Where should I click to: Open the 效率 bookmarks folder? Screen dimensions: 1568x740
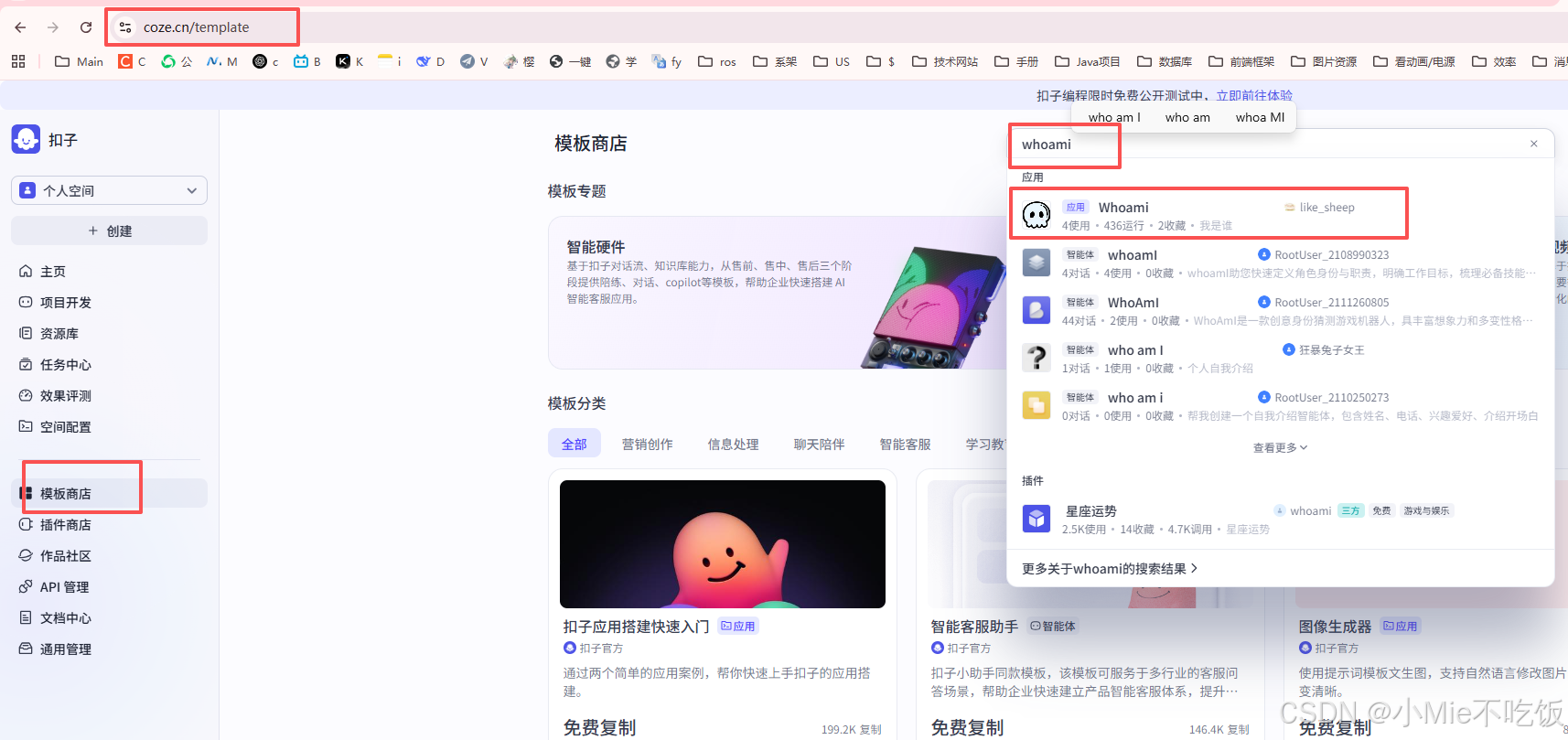coord(1494,61)
